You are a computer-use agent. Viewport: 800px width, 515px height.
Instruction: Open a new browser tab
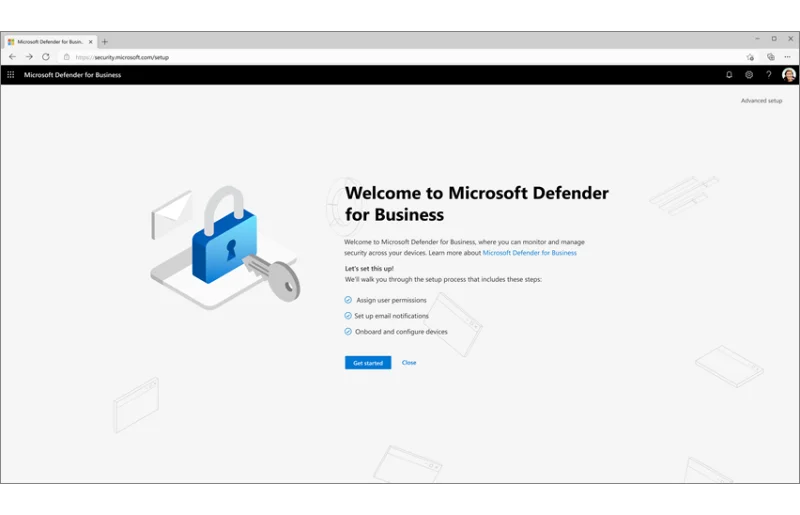click(x=105, y=42)
